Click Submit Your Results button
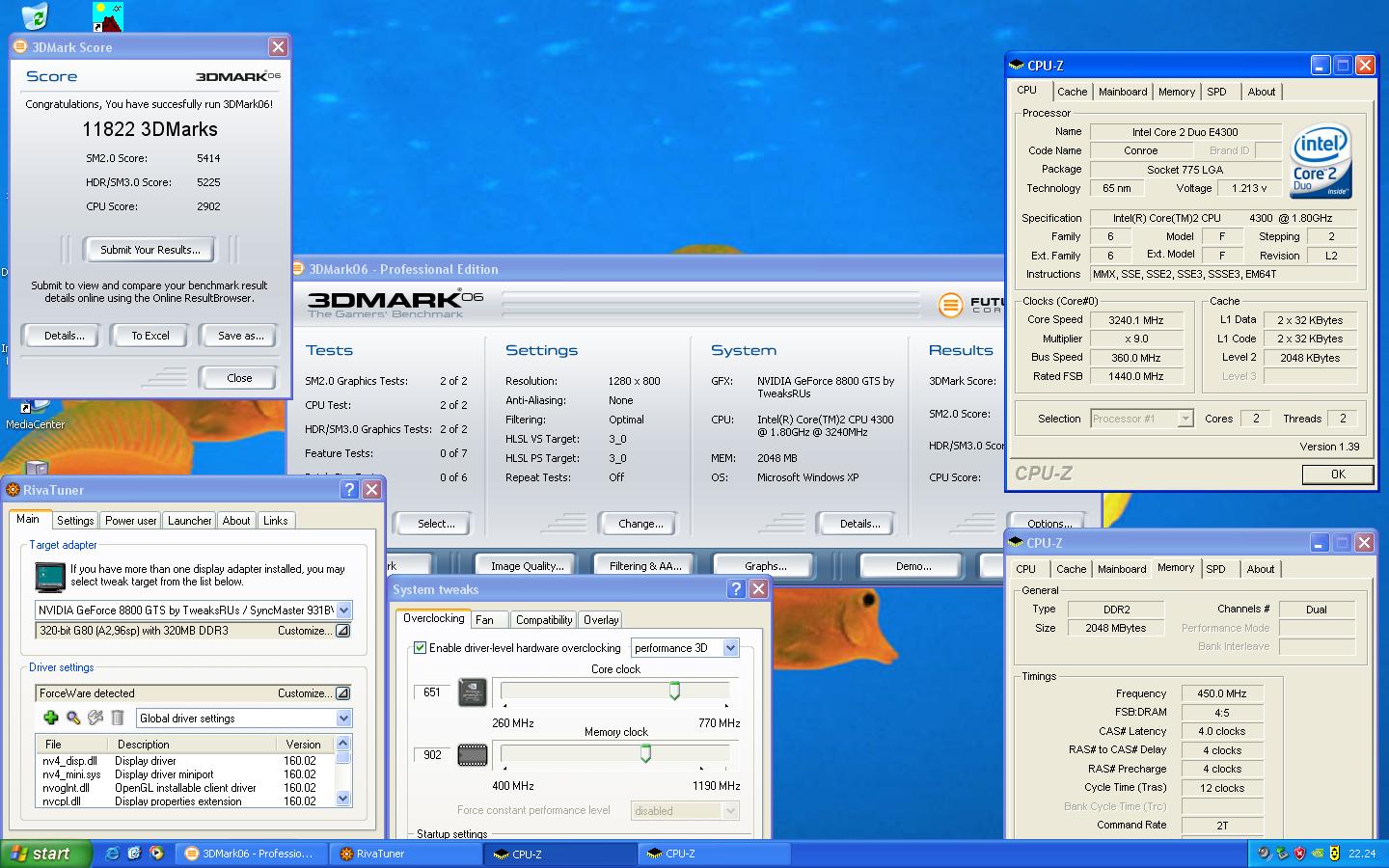The image size is (1389, 868). point(150,250)
